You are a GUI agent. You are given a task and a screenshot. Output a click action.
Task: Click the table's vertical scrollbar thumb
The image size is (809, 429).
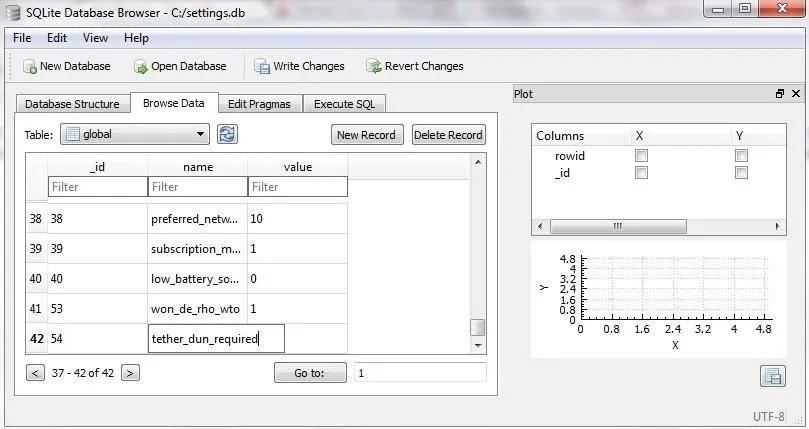(x=478, y=327)
